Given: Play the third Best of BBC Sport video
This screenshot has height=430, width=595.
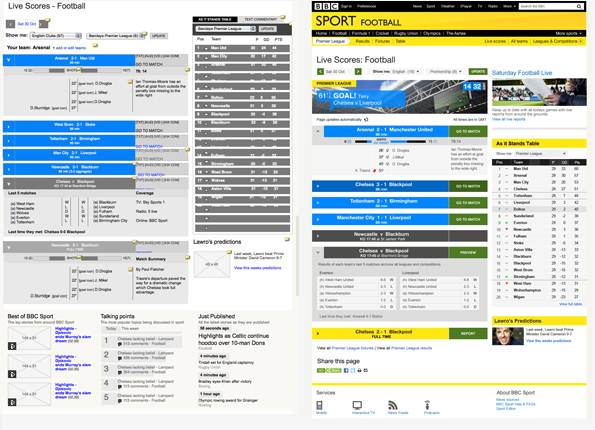Looking at the screenshot, I should coord(12,402).
